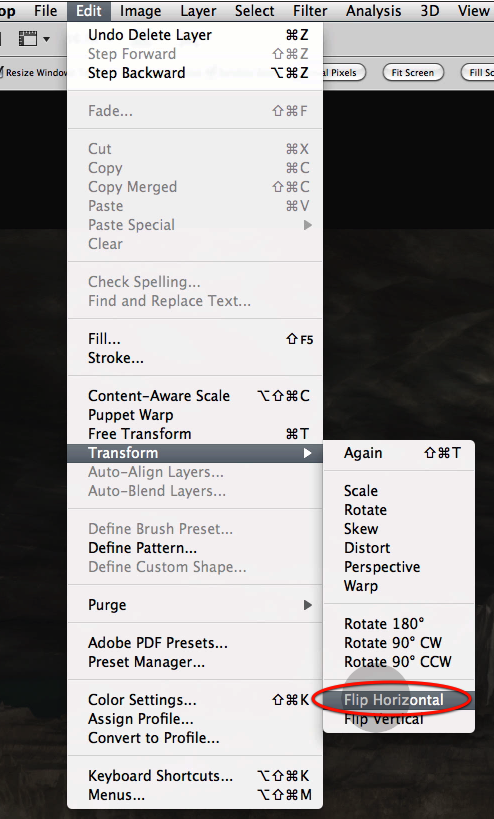Open Adobe PDF Presets...
The image size is (494, 819).
(x=195, y=643)
